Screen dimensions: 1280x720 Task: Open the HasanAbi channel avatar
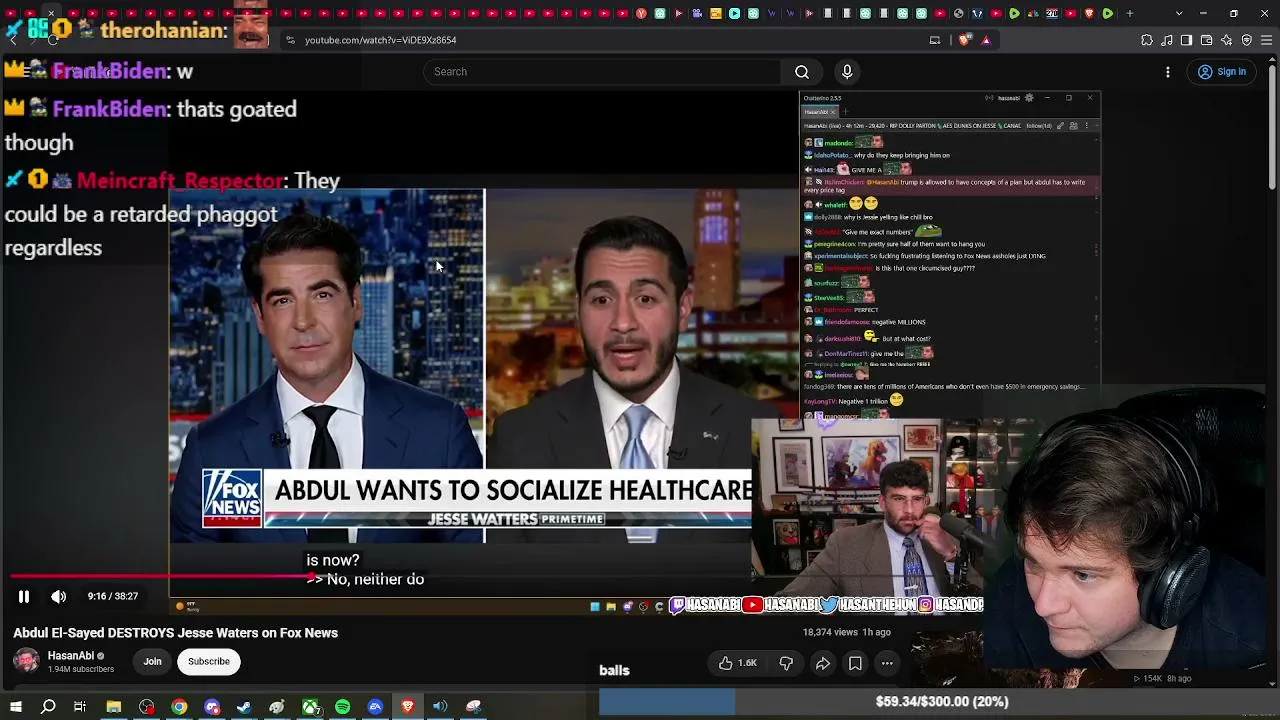tap(27, 661)
